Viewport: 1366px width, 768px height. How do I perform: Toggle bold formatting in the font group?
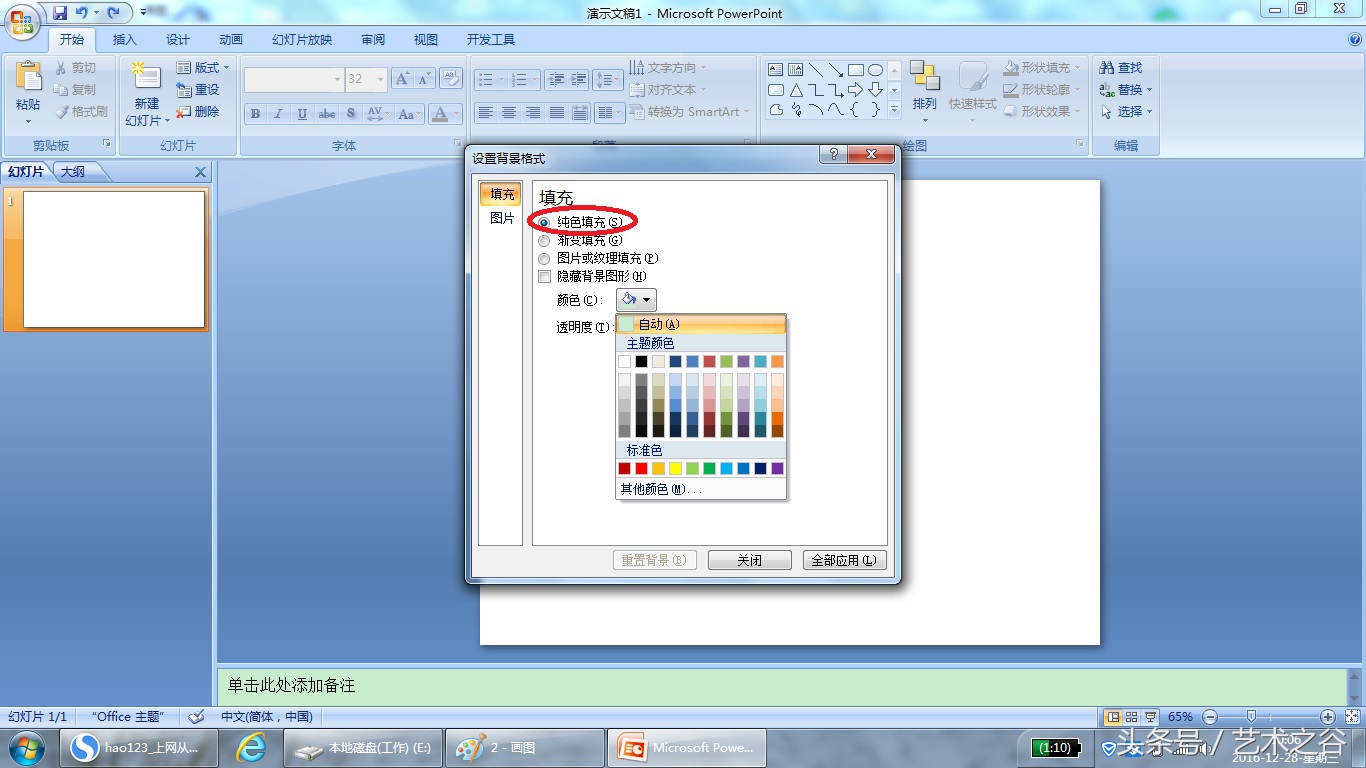click(255, 114)
